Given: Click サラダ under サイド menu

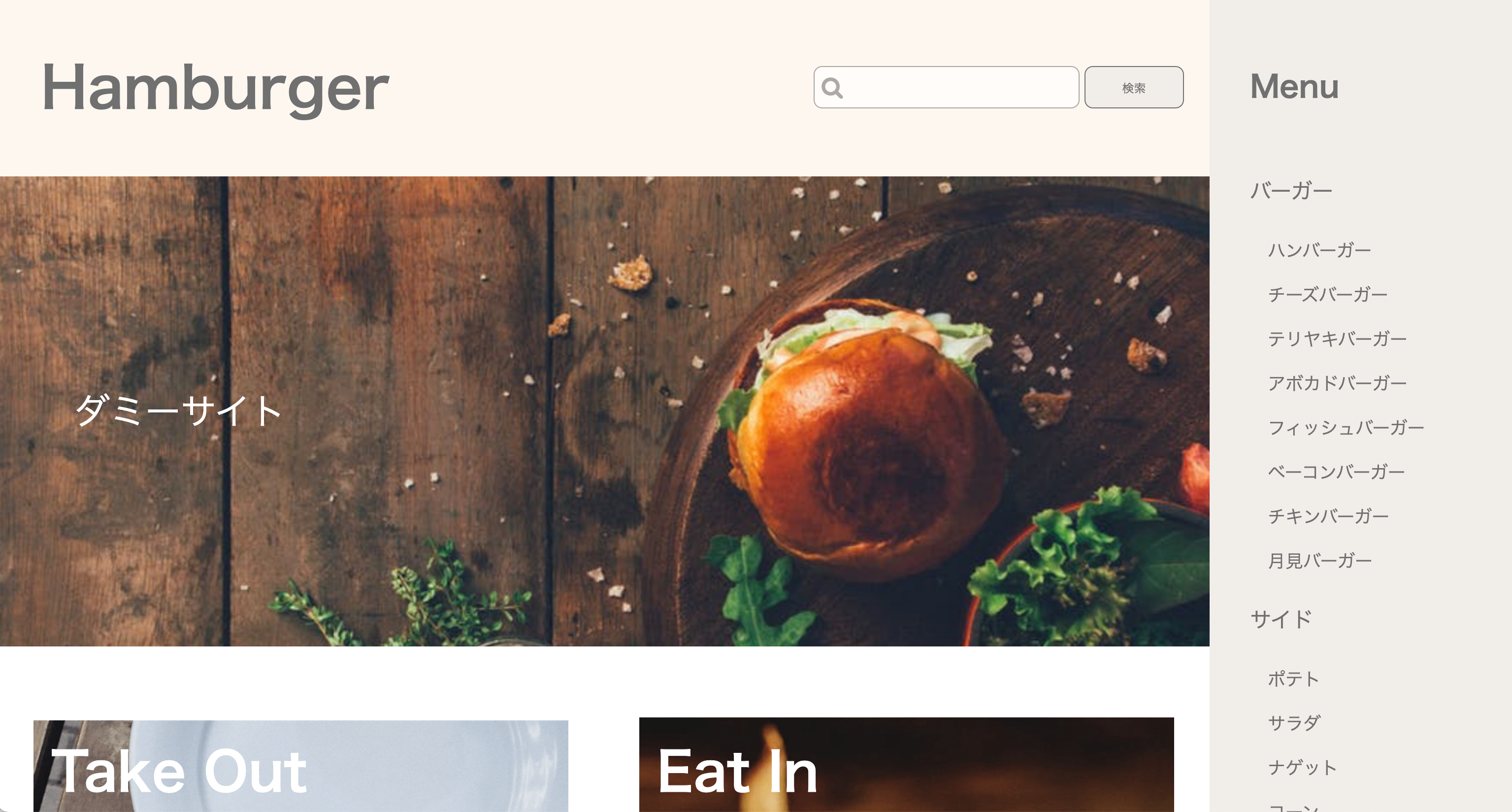Looking at the screenshot, I should click(1295, 722).
